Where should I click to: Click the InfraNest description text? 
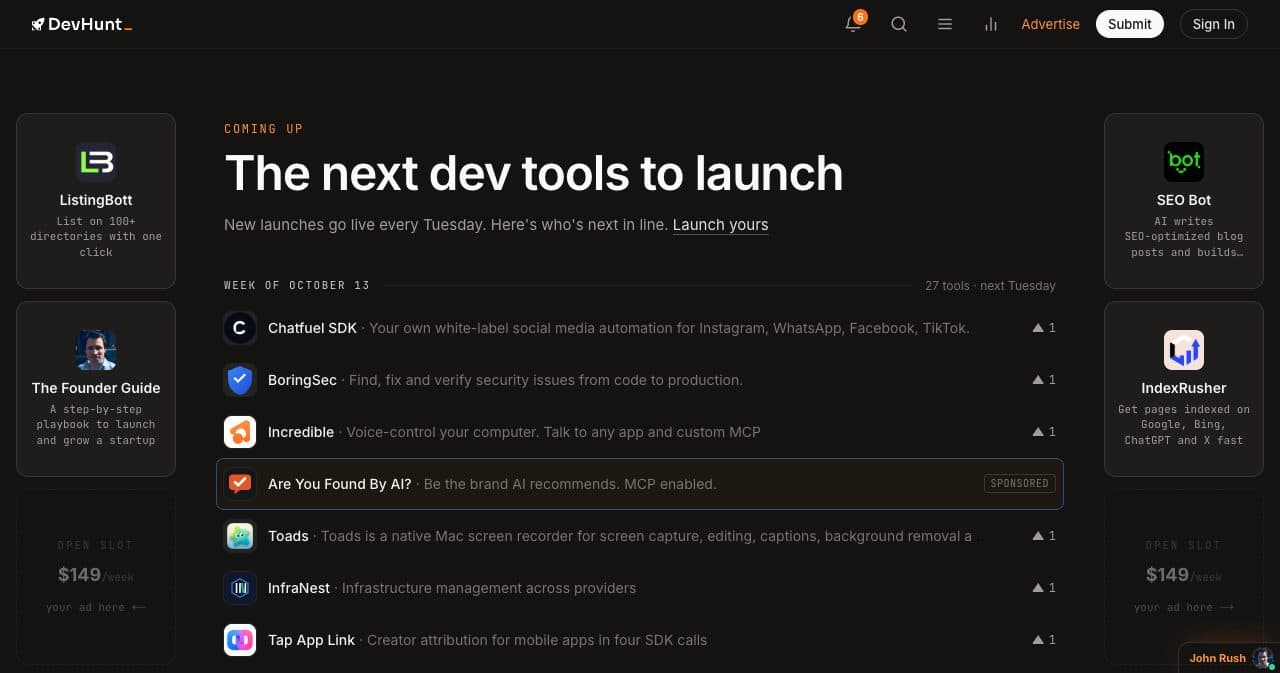pyautogui.click(x=489, y=588)
